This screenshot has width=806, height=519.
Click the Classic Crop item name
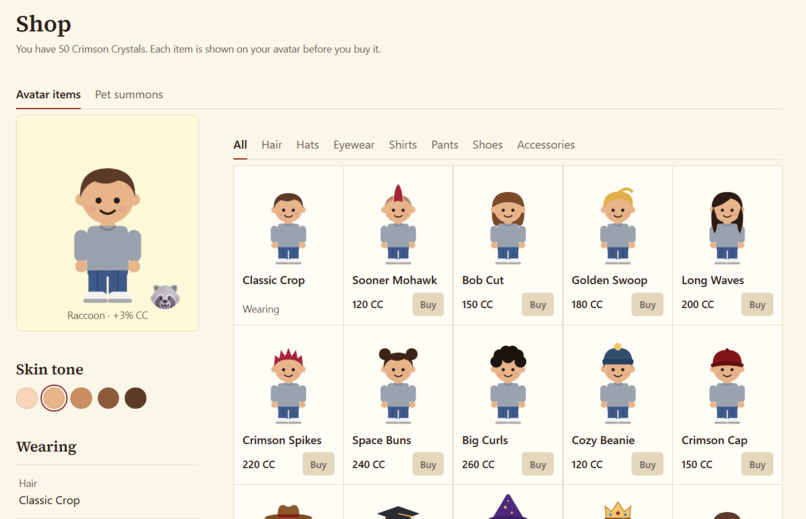[x=273, y=281]
